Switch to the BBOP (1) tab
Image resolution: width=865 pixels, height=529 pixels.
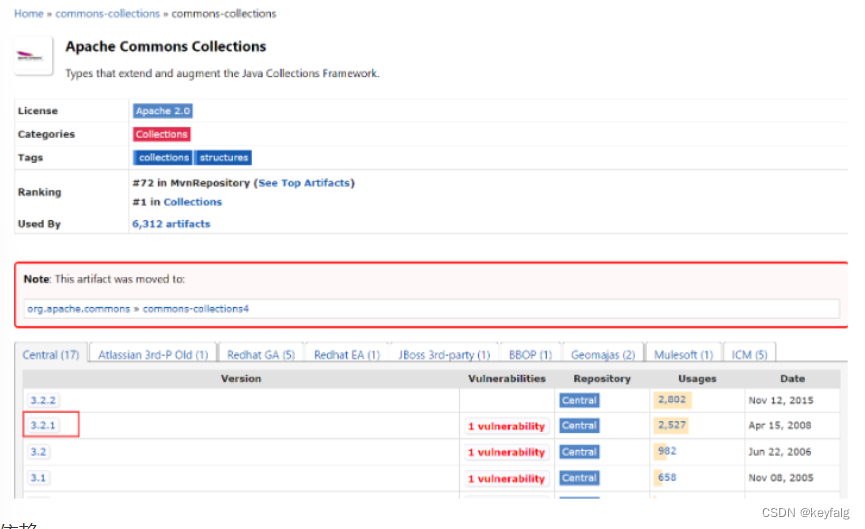click(530, 355)
